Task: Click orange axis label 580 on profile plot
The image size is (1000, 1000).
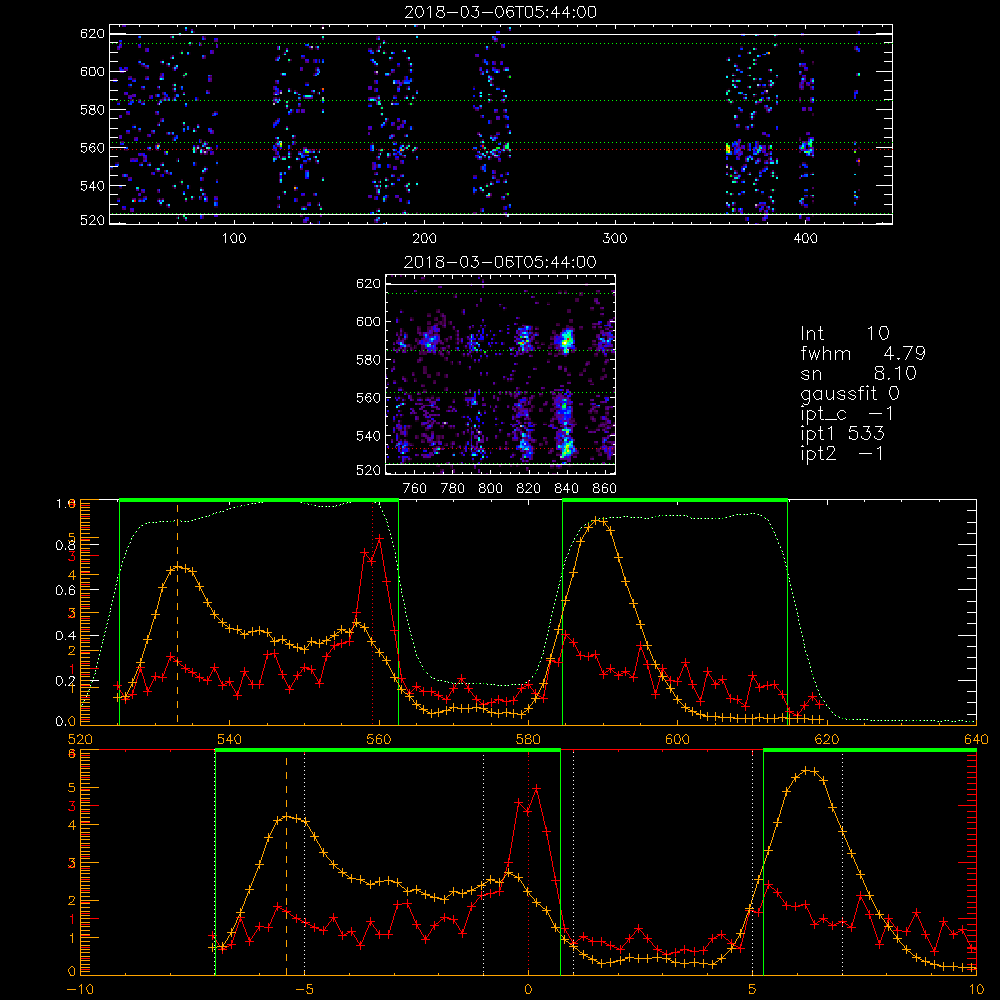Action: click(x=528, y=739)
